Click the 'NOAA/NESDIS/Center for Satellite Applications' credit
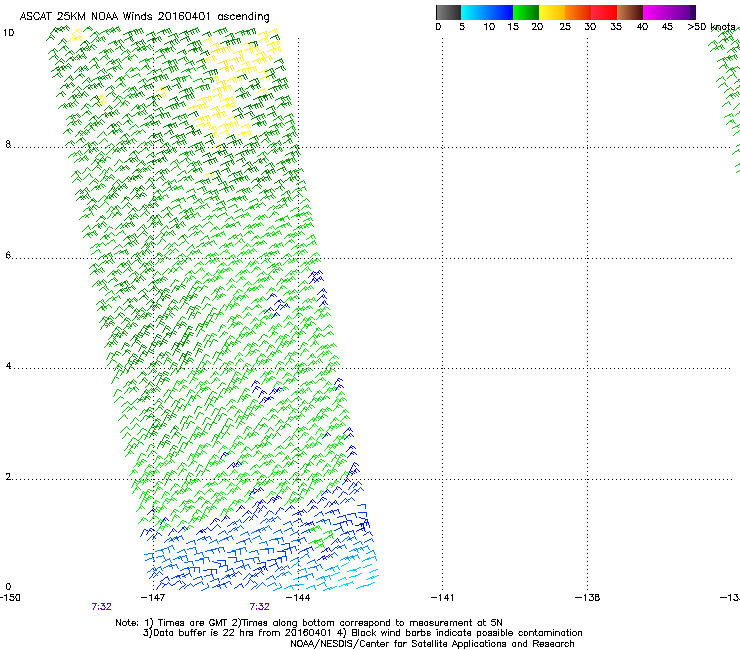This screenshot has width=740, height=650. (432, 644)
